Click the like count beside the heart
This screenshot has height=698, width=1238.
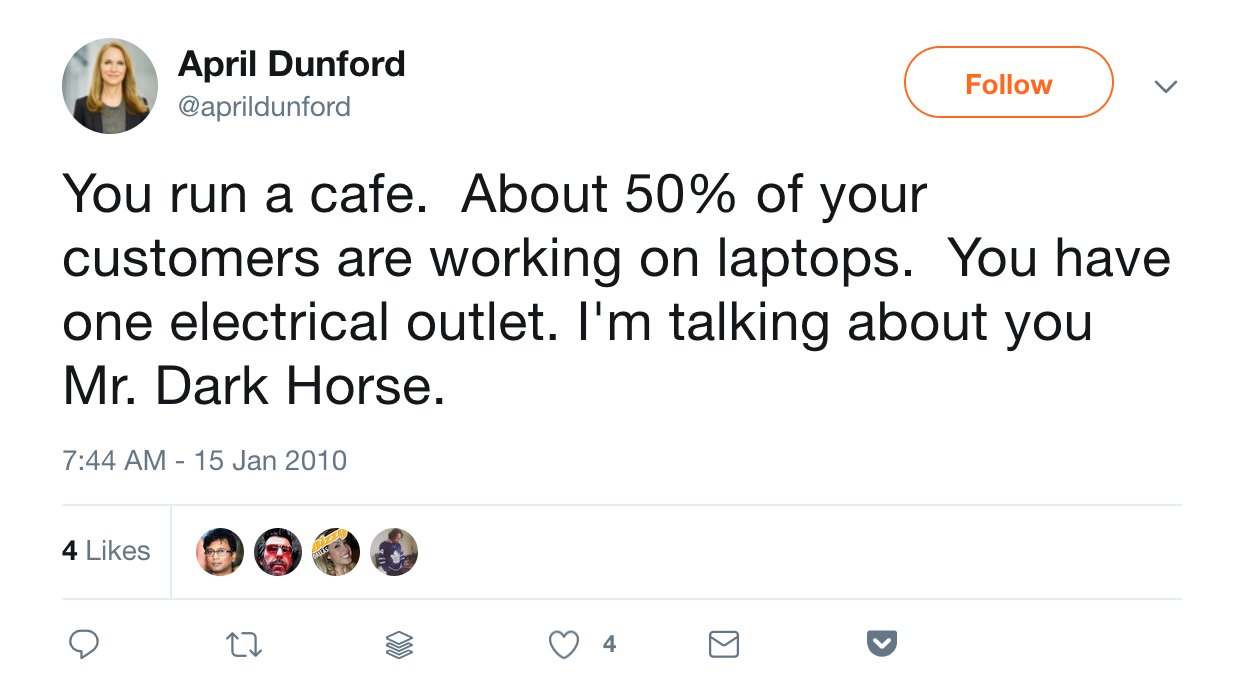609,645
